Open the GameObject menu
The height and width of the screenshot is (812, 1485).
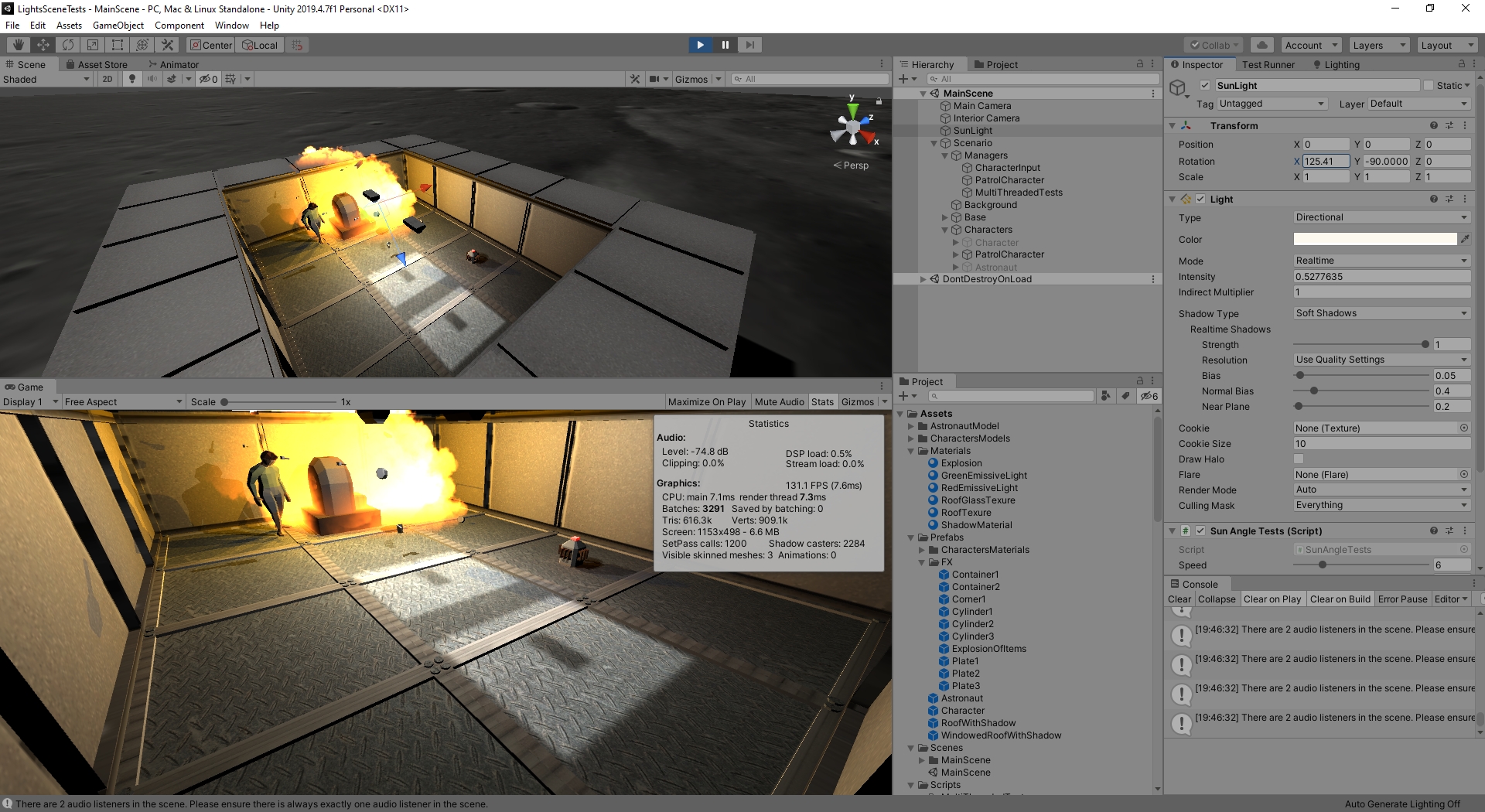[x=118, y=25]
